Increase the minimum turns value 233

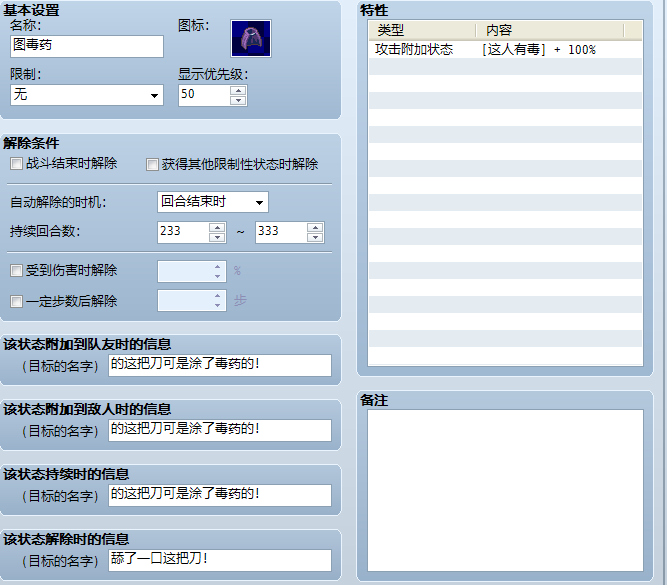point(217,228)
